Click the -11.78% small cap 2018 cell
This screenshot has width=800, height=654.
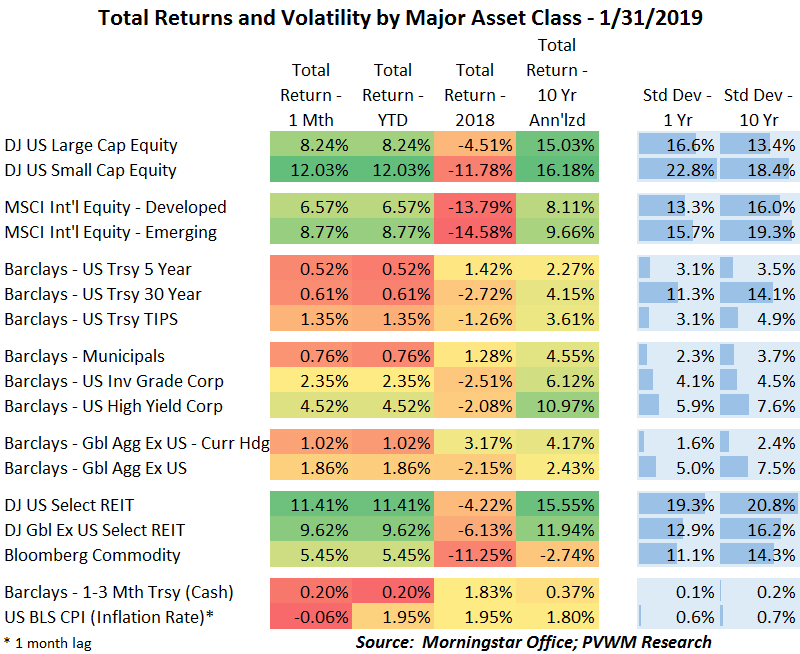475,170
